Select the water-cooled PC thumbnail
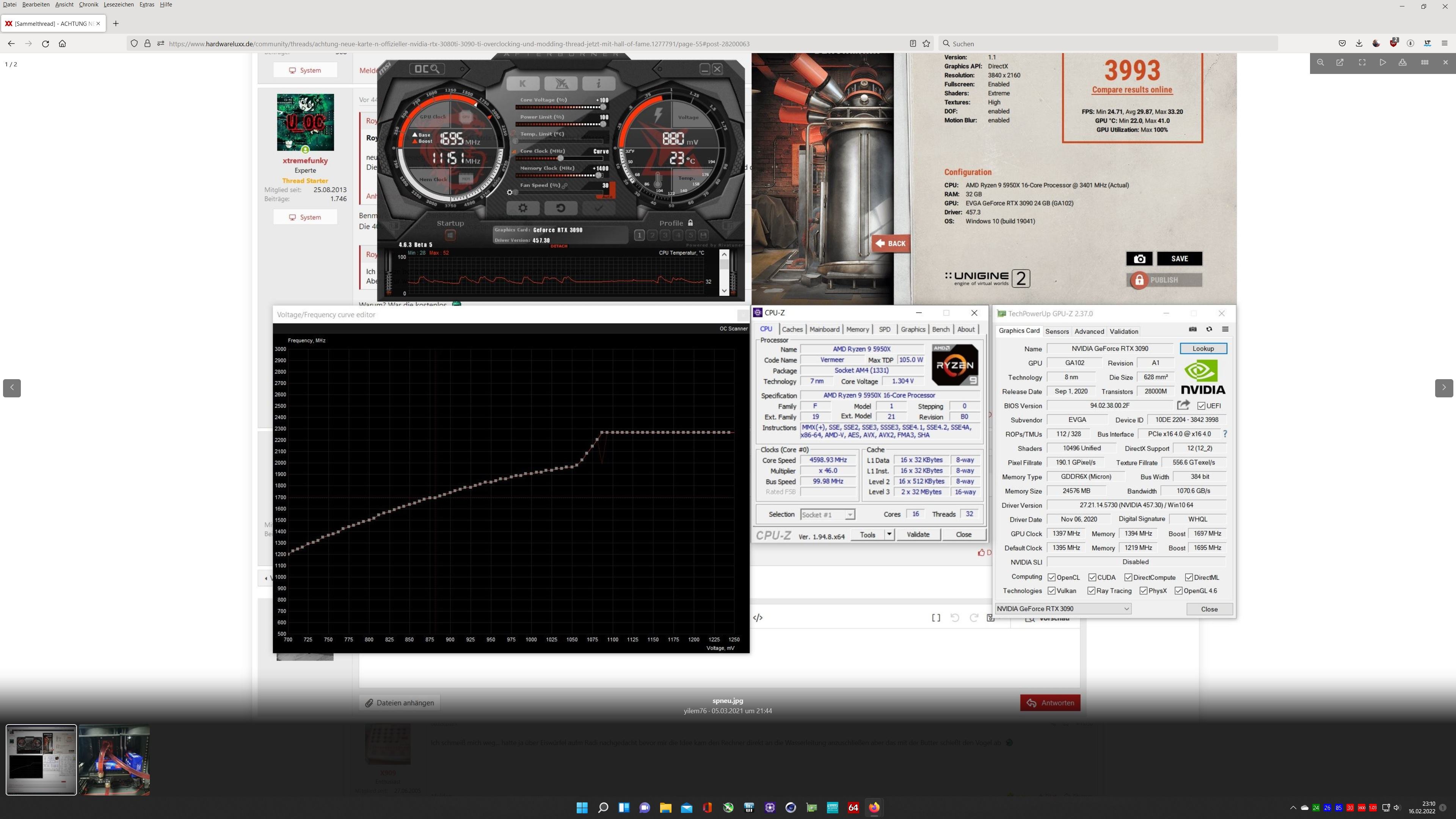This screenshot has width=1456, height=819. [x=114, y=759]
